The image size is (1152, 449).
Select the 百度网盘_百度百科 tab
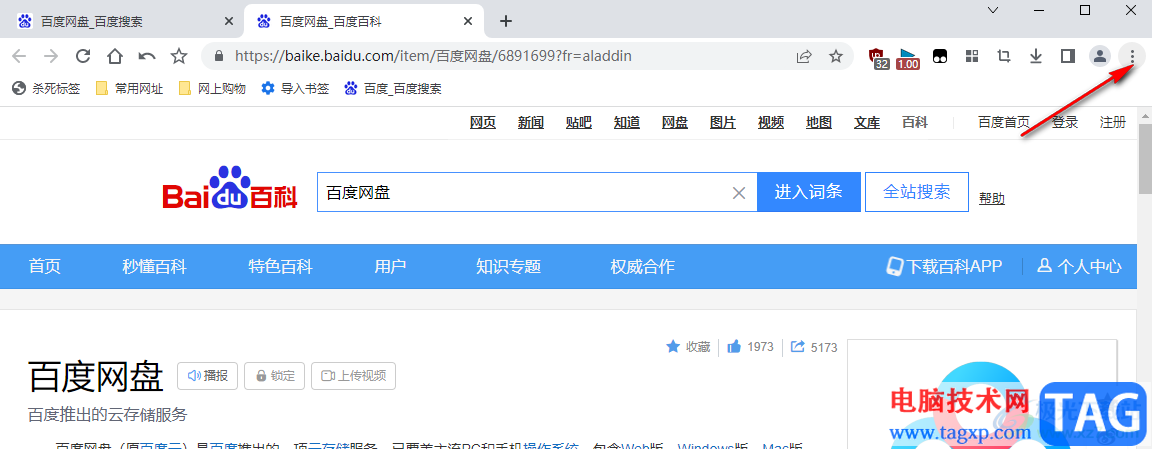[x=365, y=21]
